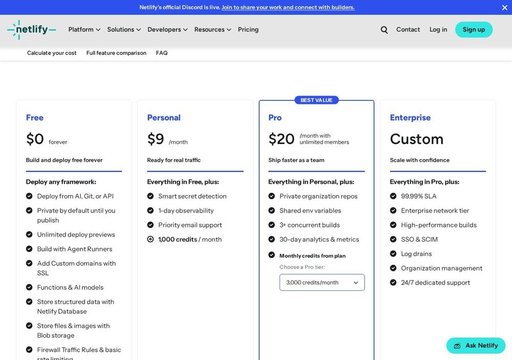Click checkmark beside Deploy from AI, Git, or API
This screenshot has width=512, height=360.
coord(29,196)
